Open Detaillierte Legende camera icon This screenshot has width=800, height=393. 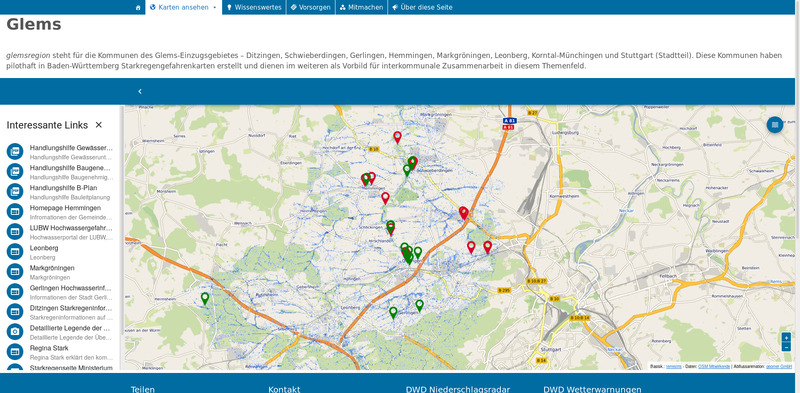[x=15, y=332]
